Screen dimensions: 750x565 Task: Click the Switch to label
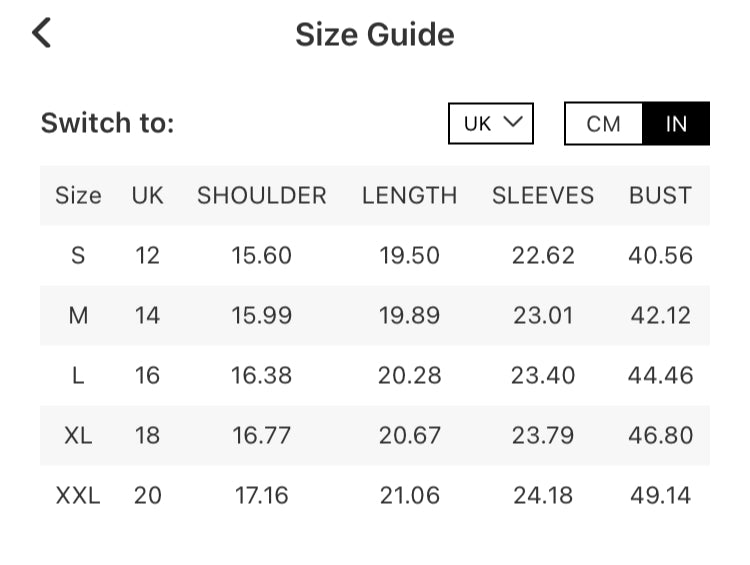107,124
